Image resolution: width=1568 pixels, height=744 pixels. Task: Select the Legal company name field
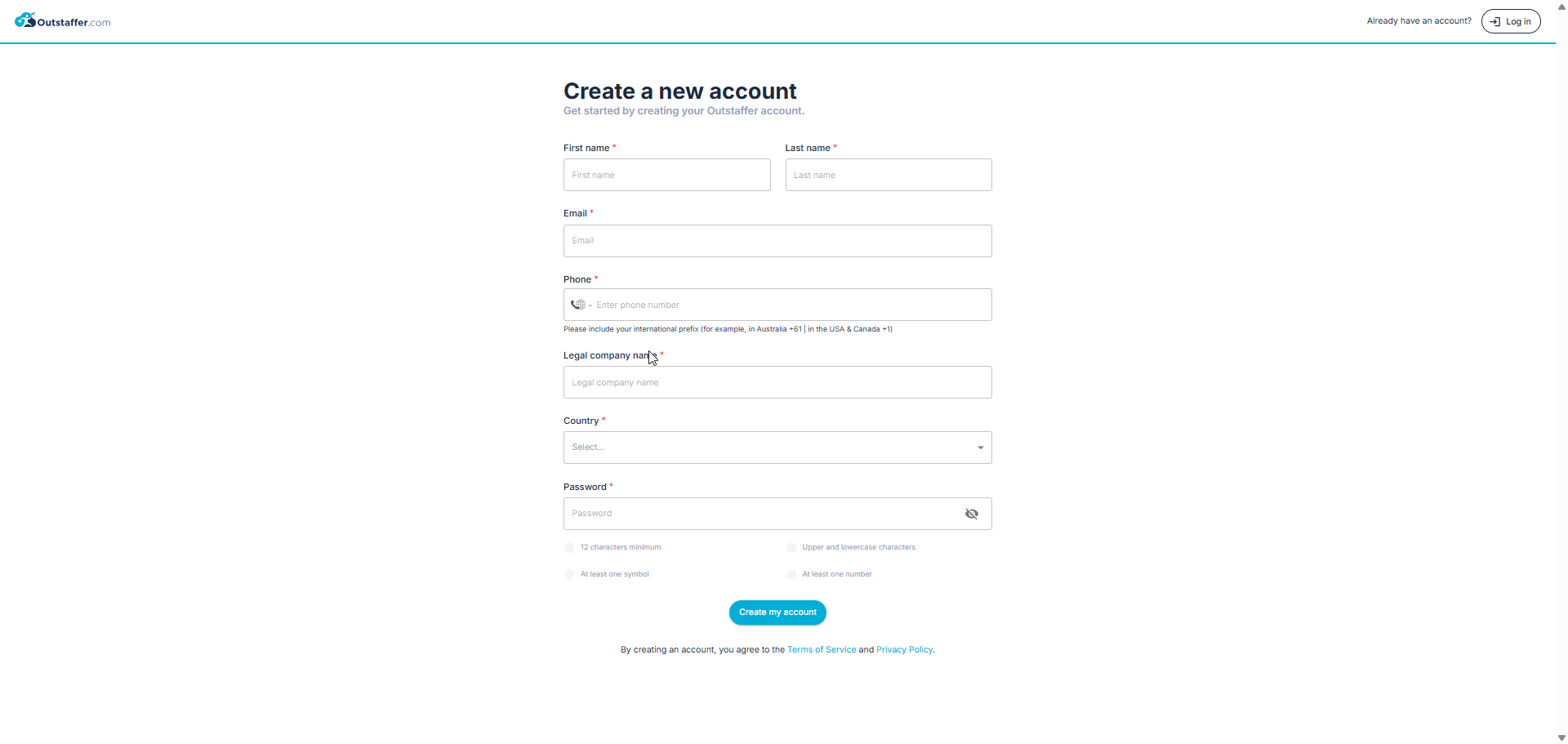777,382
